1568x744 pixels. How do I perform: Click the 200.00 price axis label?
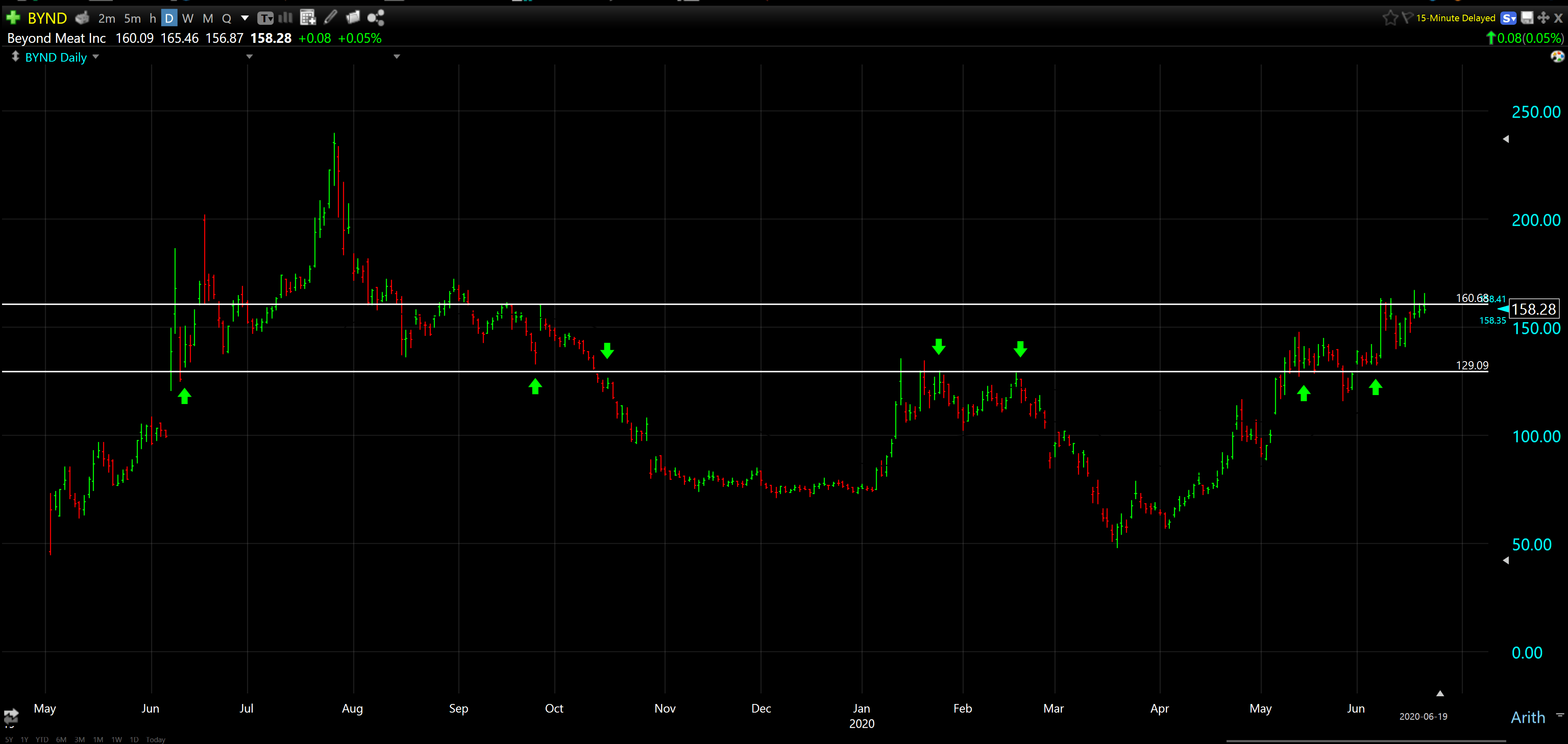tap(1536, 220)
